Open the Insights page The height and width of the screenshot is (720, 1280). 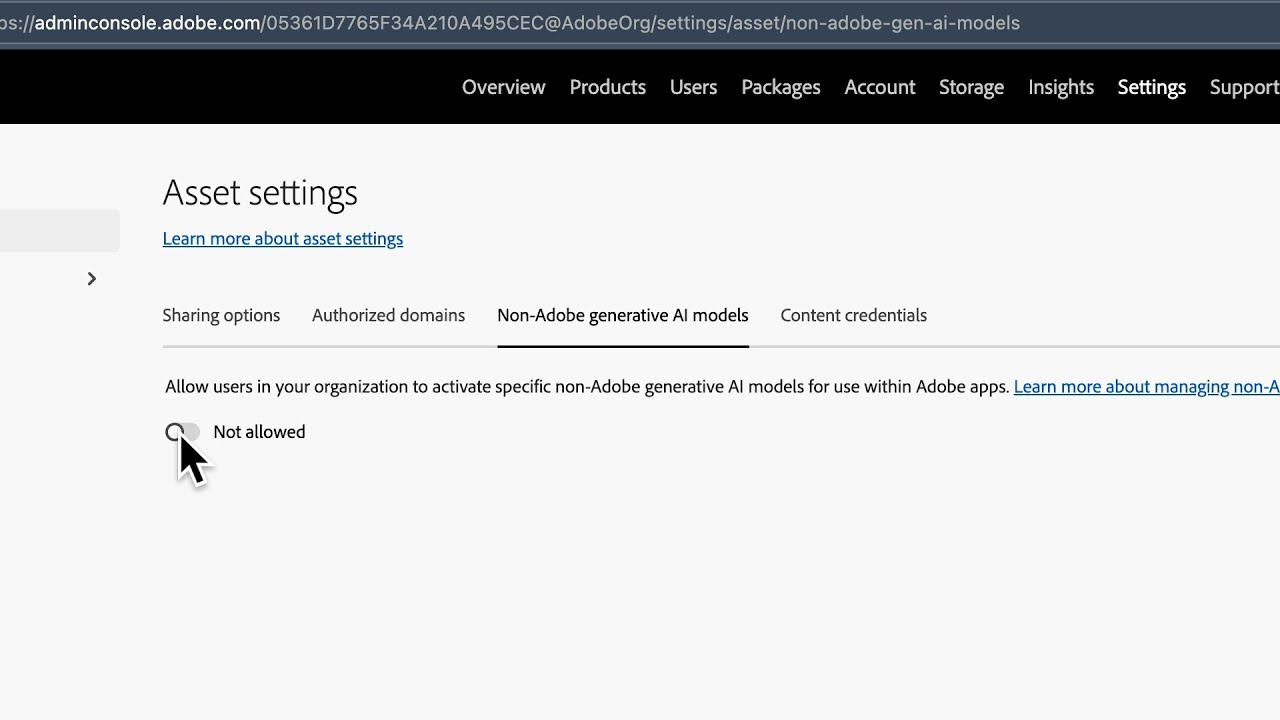point(1061,88)
